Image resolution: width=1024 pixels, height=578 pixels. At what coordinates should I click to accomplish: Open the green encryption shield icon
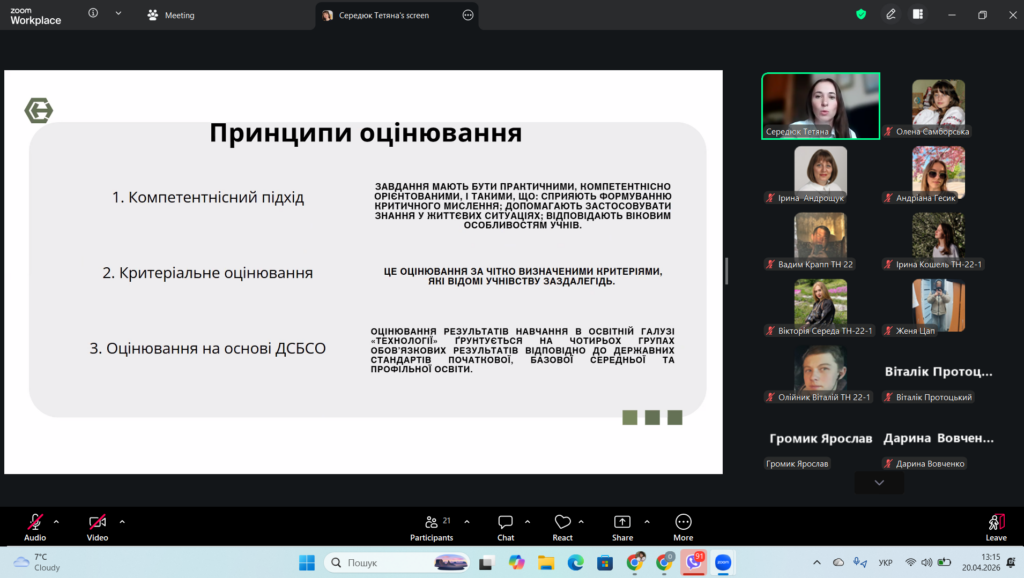[x=861, y=15]
